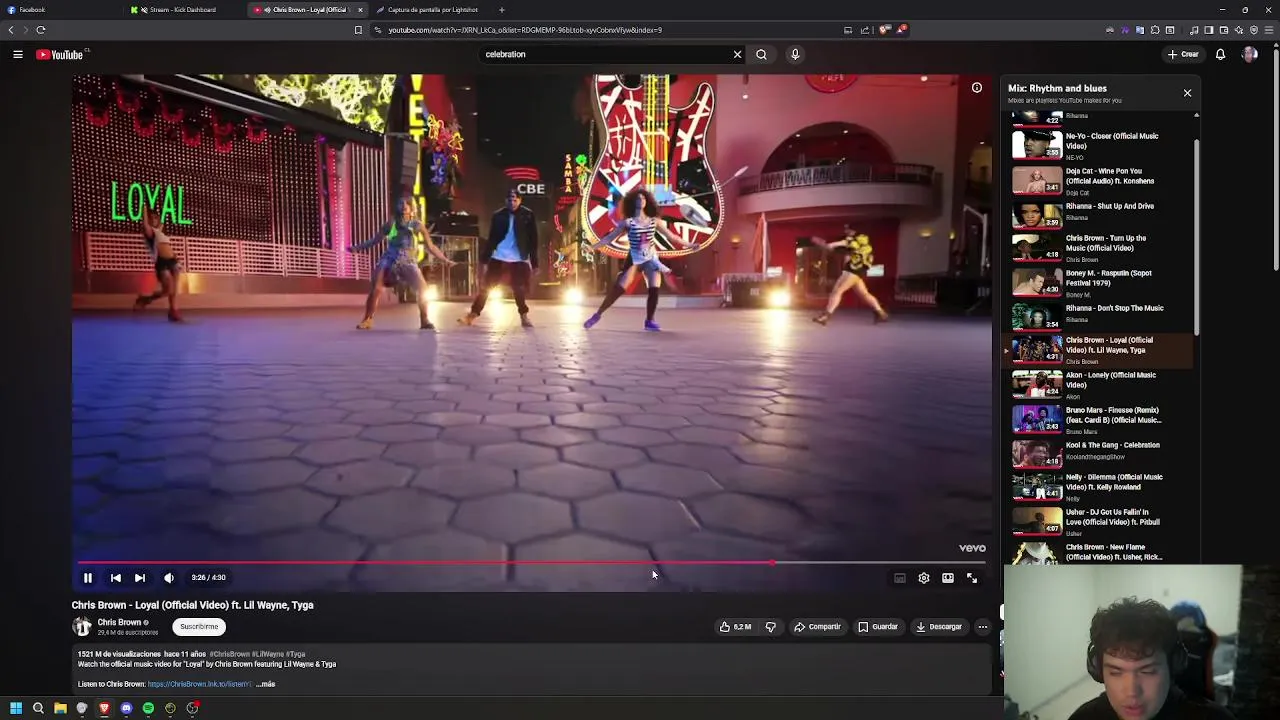
Task: Skip to next video in playlist
Action: pos(140,578)
